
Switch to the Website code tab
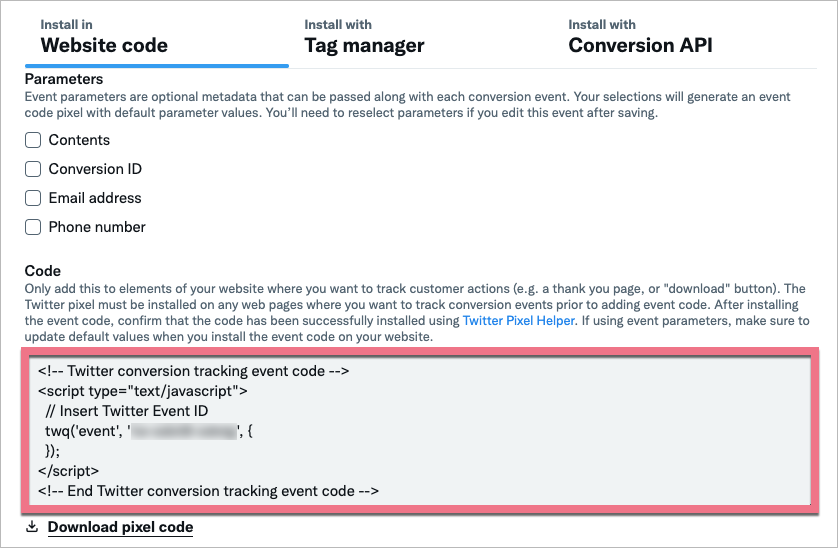[x=104, y=36]
